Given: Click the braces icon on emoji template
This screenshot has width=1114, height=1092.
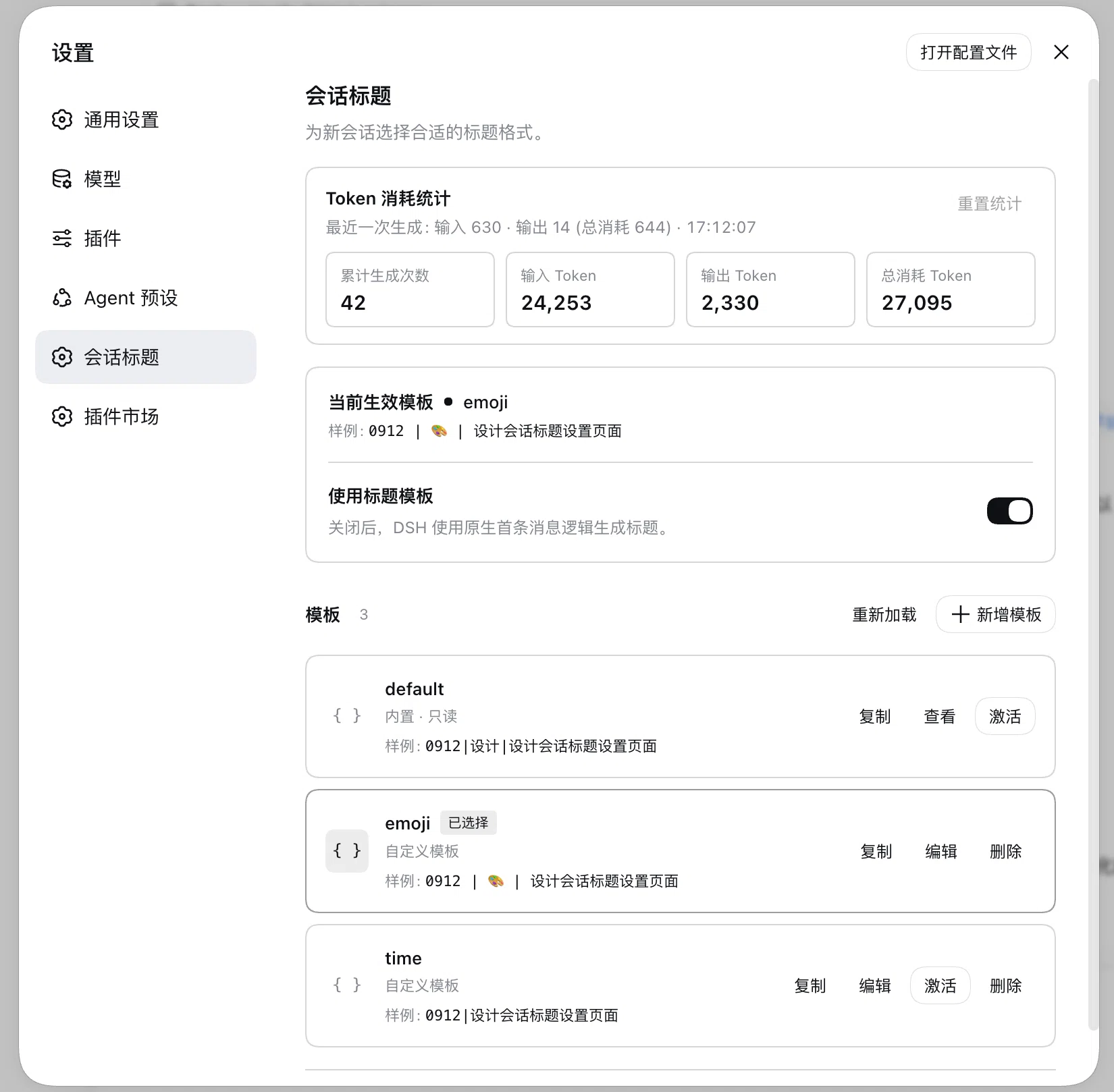Looking at the screenshot, I should [x=347, y=851].
